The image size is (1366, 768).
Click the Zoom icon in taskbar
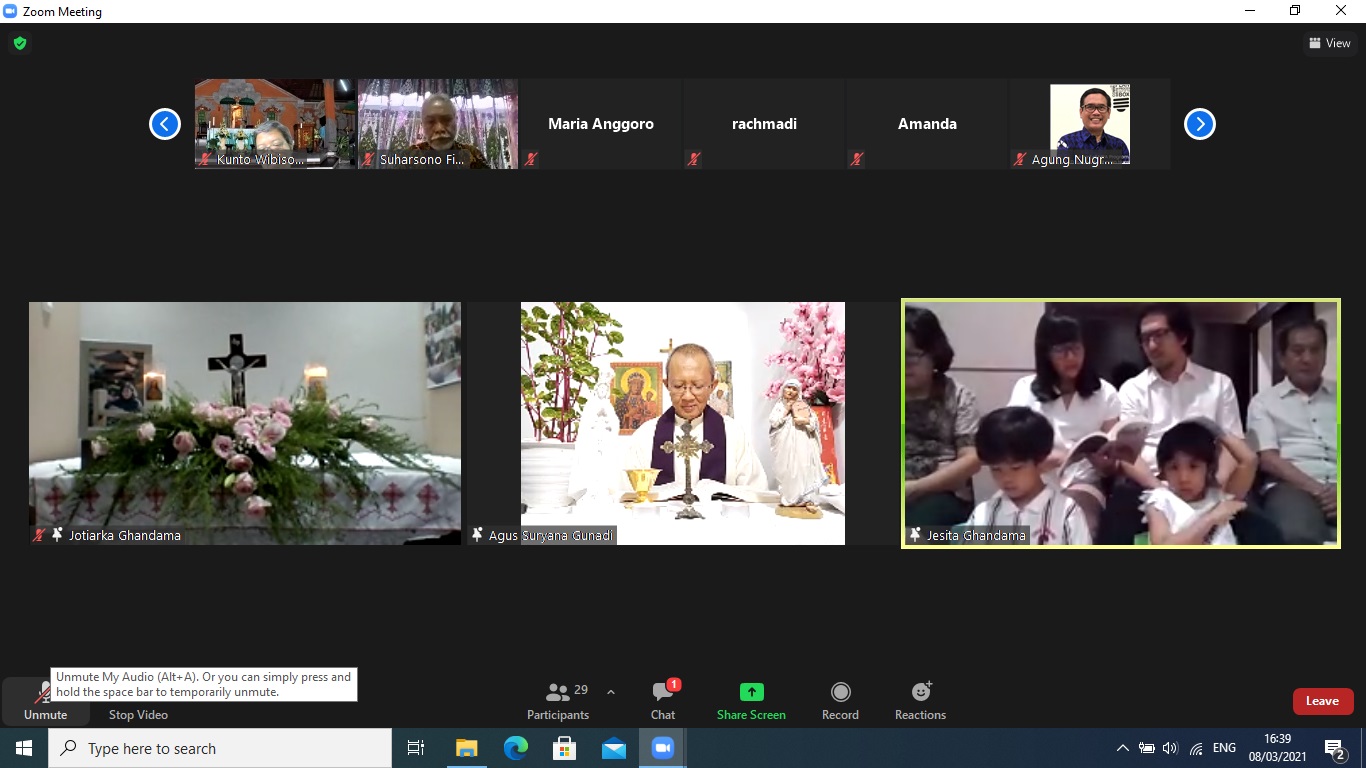(x=662, y=748)
